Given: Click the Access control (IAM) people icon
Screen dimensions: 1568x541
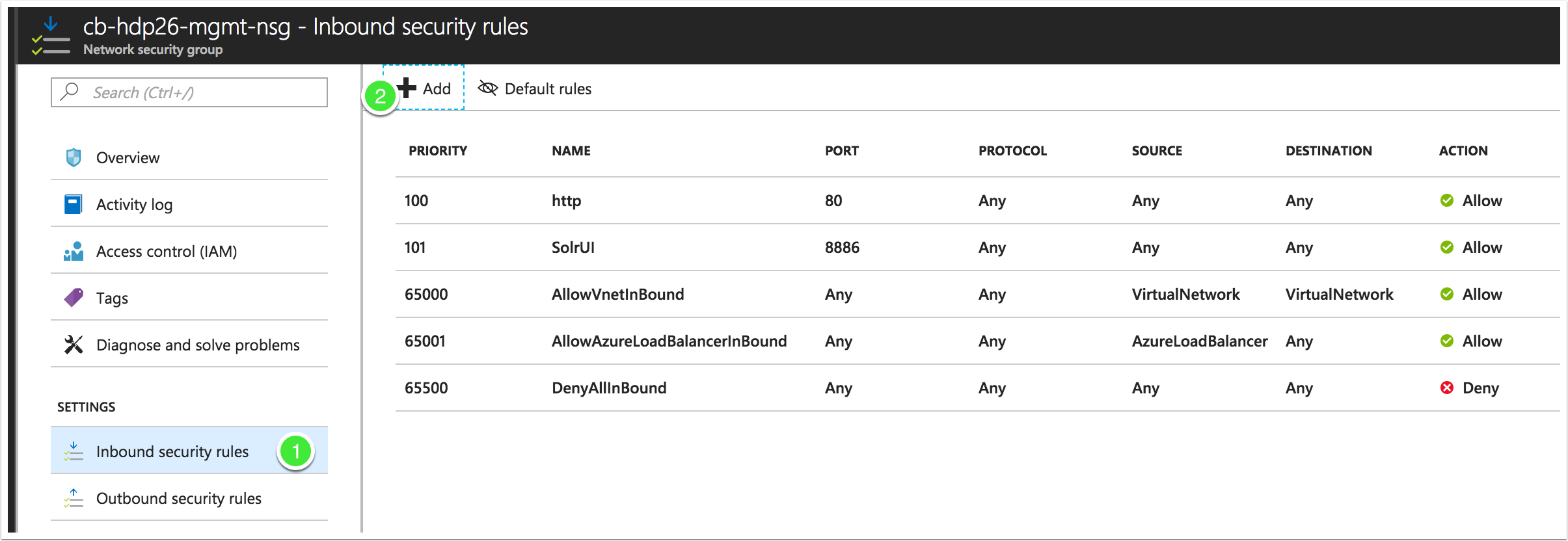Looking at the screenshot, I should (74, 250).
